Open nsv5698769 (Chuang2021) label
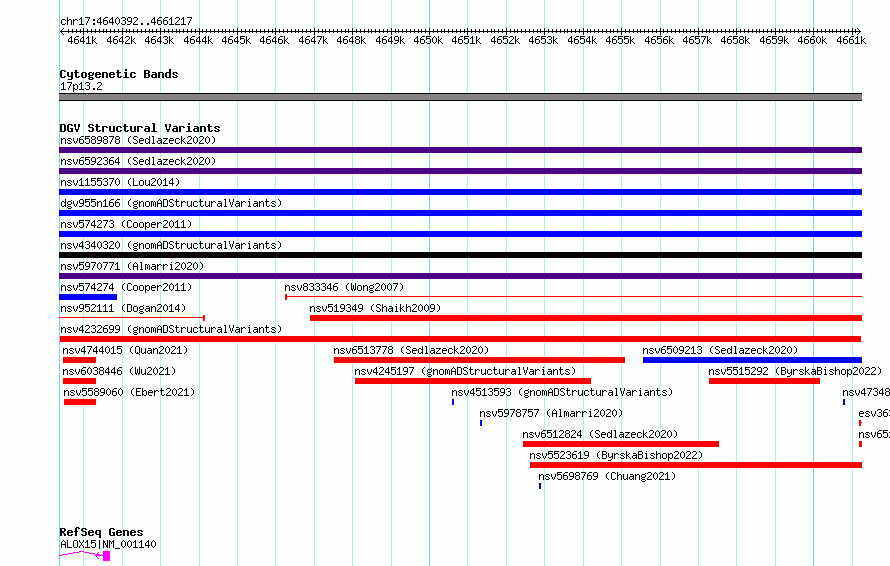890x566 pixels. (607, 476)
